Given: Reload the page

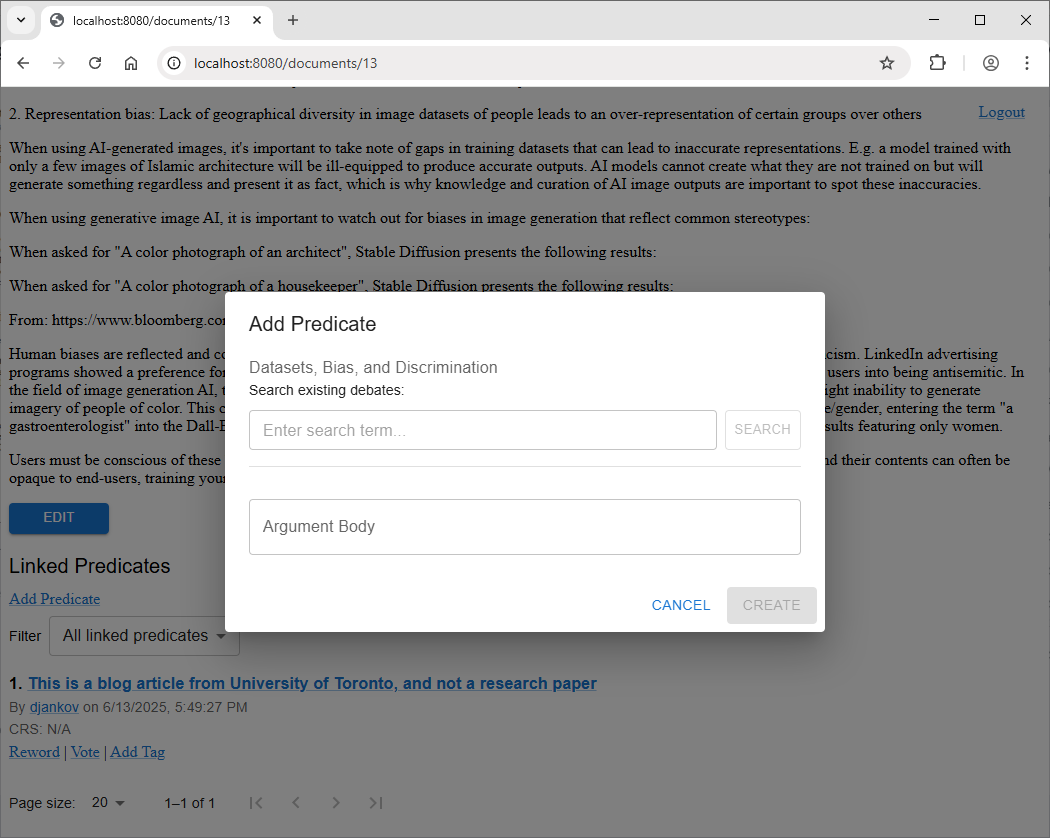Looking at the screenshot, I should pos(95,63).
